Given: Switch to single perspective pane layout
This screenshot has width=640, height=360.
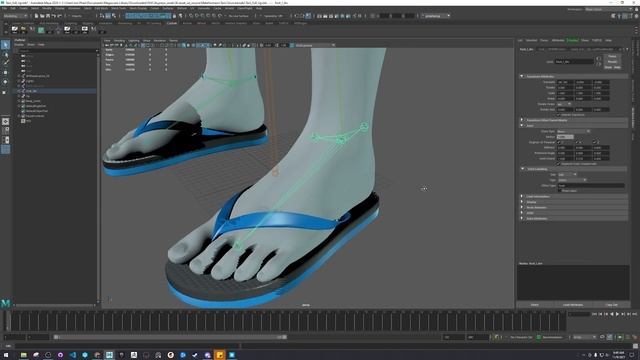Looking at the screenshot, I should click(5, 122).
